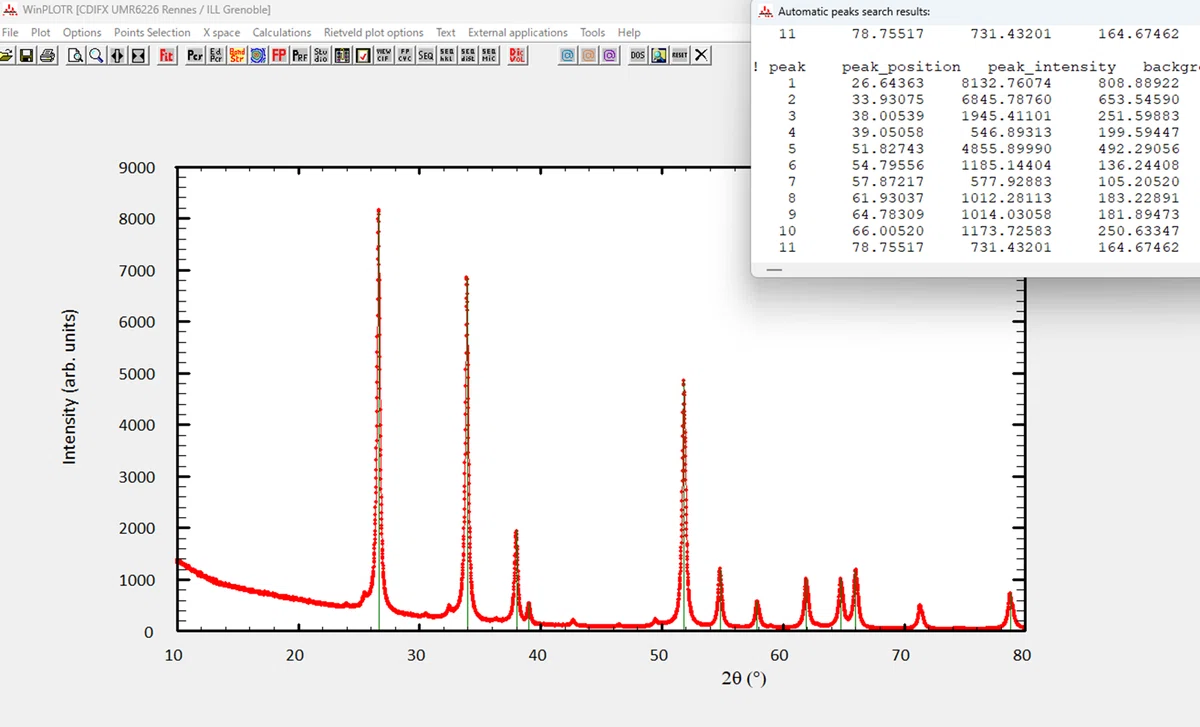Click the Dic Vol indexing icon

(x=517, y=55)
